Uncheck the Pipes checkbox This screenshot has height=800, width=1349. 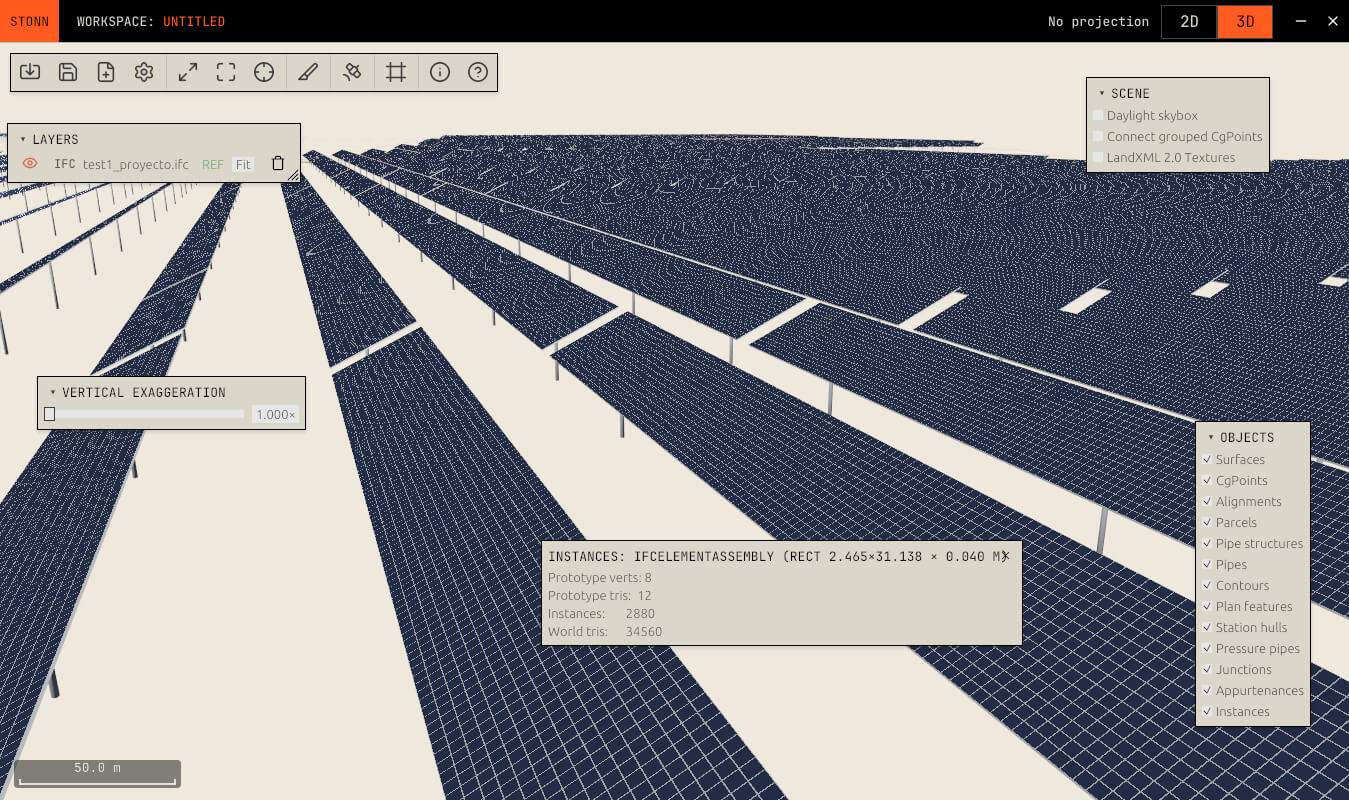(x=1208, y=565)
